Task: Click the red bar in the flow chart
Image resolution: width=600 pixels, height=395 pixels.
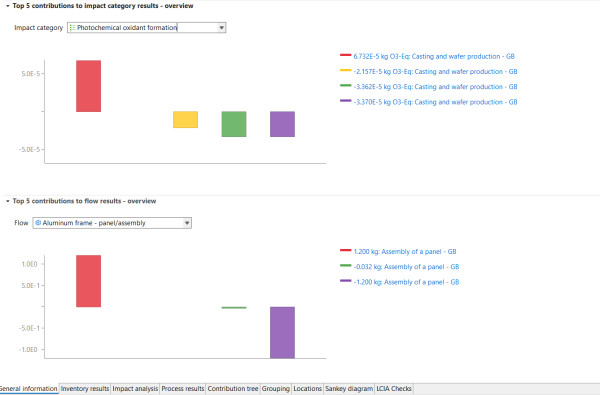Action: pos(88,281)
